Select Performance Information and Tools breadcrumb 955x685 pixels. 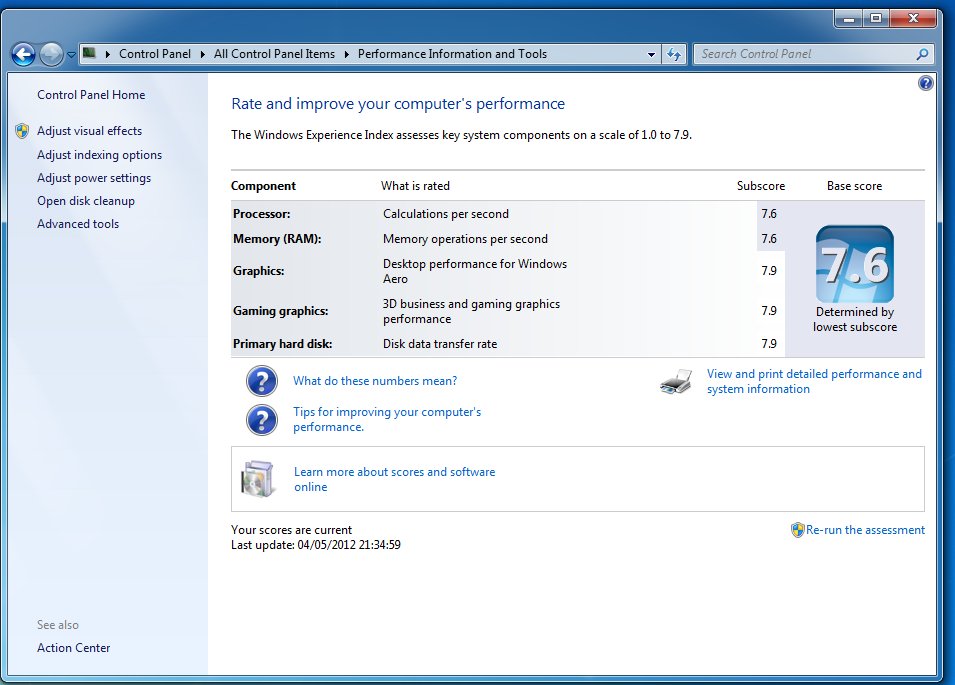coord(452,54)
